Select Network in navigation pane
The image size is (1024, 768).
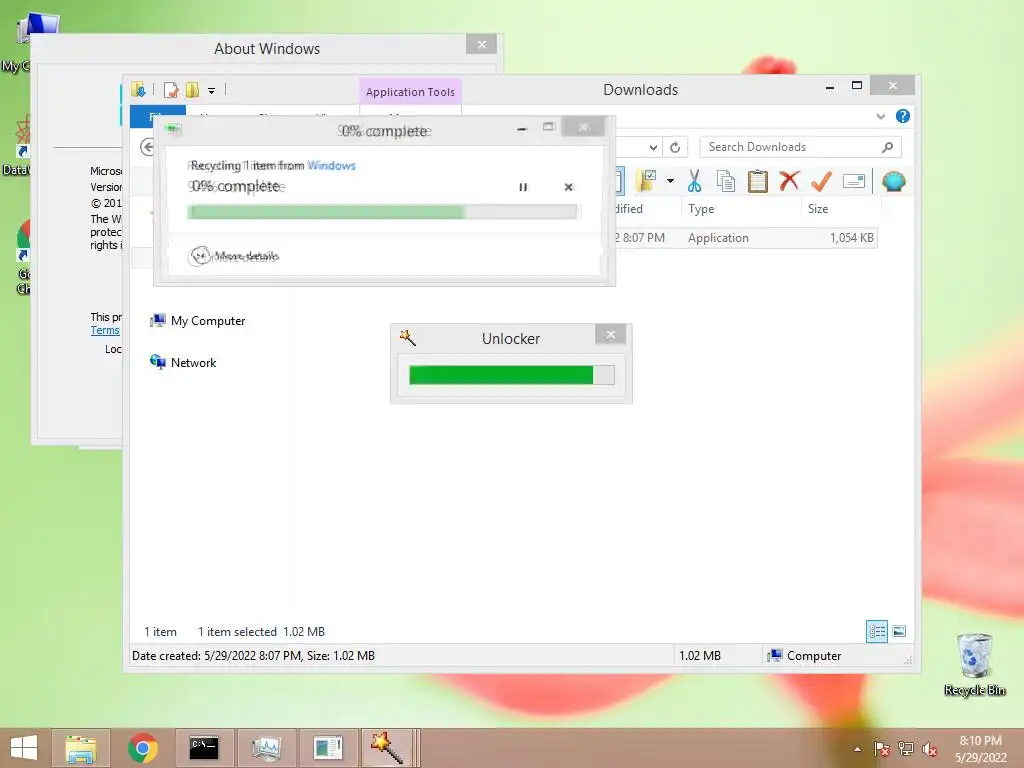183,362
